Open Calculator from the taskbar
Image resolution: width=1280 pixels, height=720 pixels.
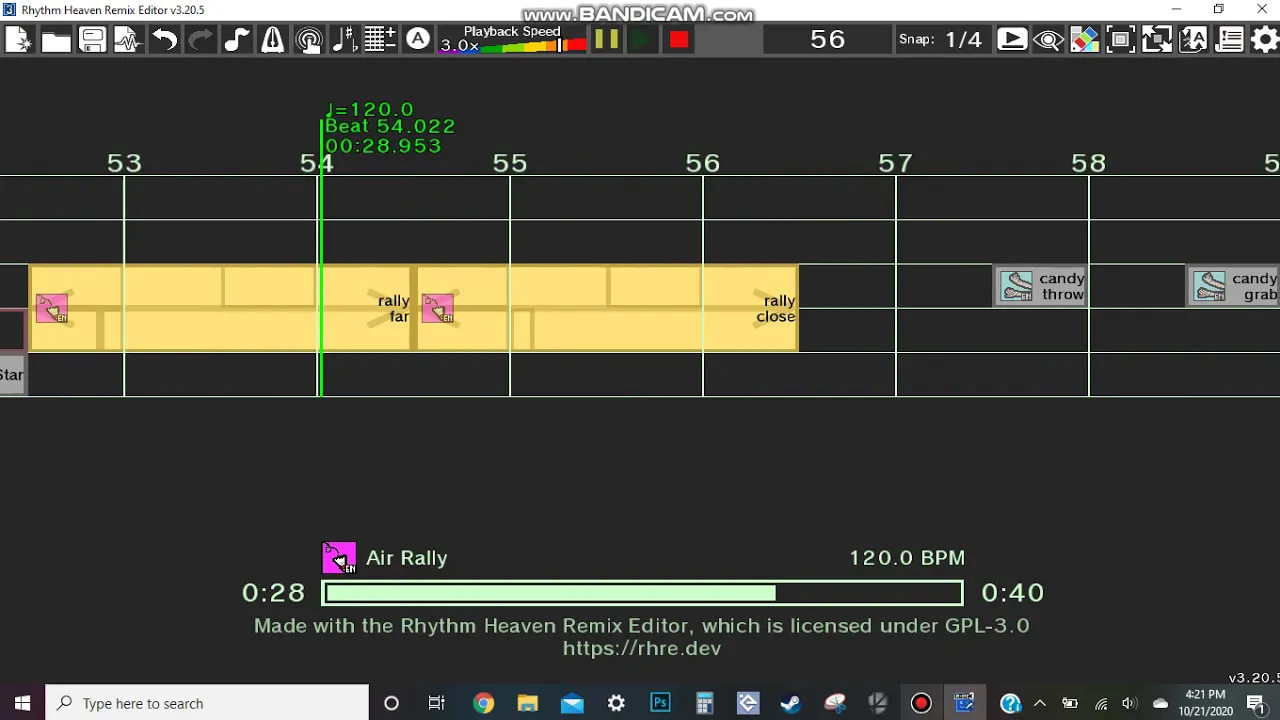pyautogui.click(x=704, y=703)
